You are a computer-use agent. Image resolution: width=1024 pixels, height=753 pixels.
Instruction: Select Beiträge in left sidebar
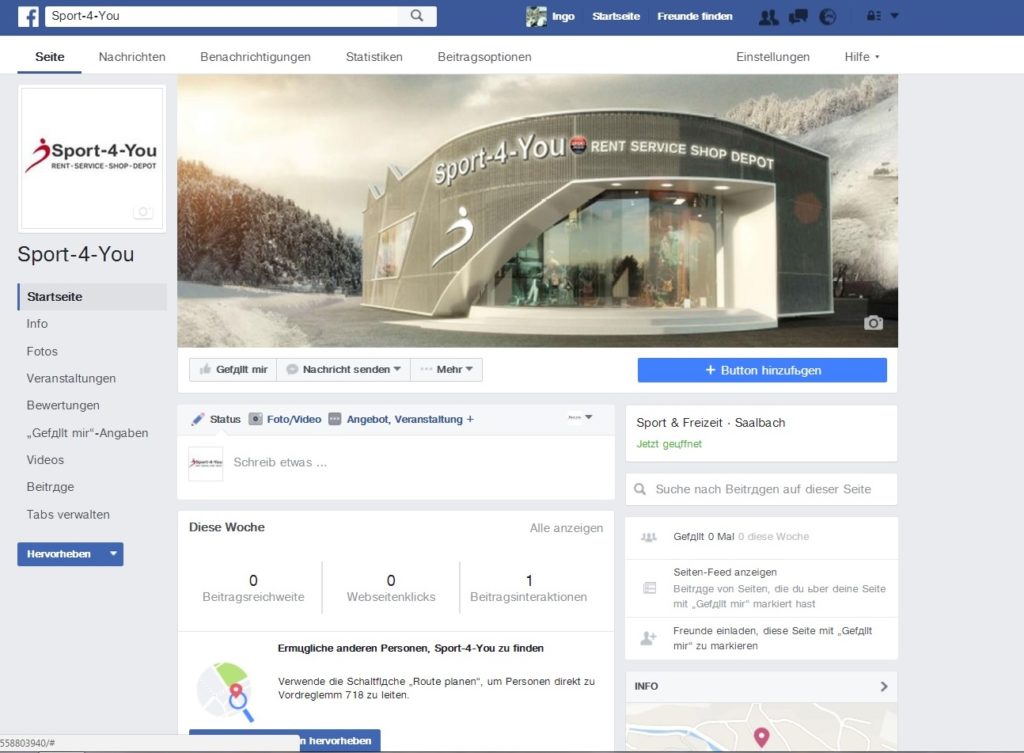(x=50, y=487)
